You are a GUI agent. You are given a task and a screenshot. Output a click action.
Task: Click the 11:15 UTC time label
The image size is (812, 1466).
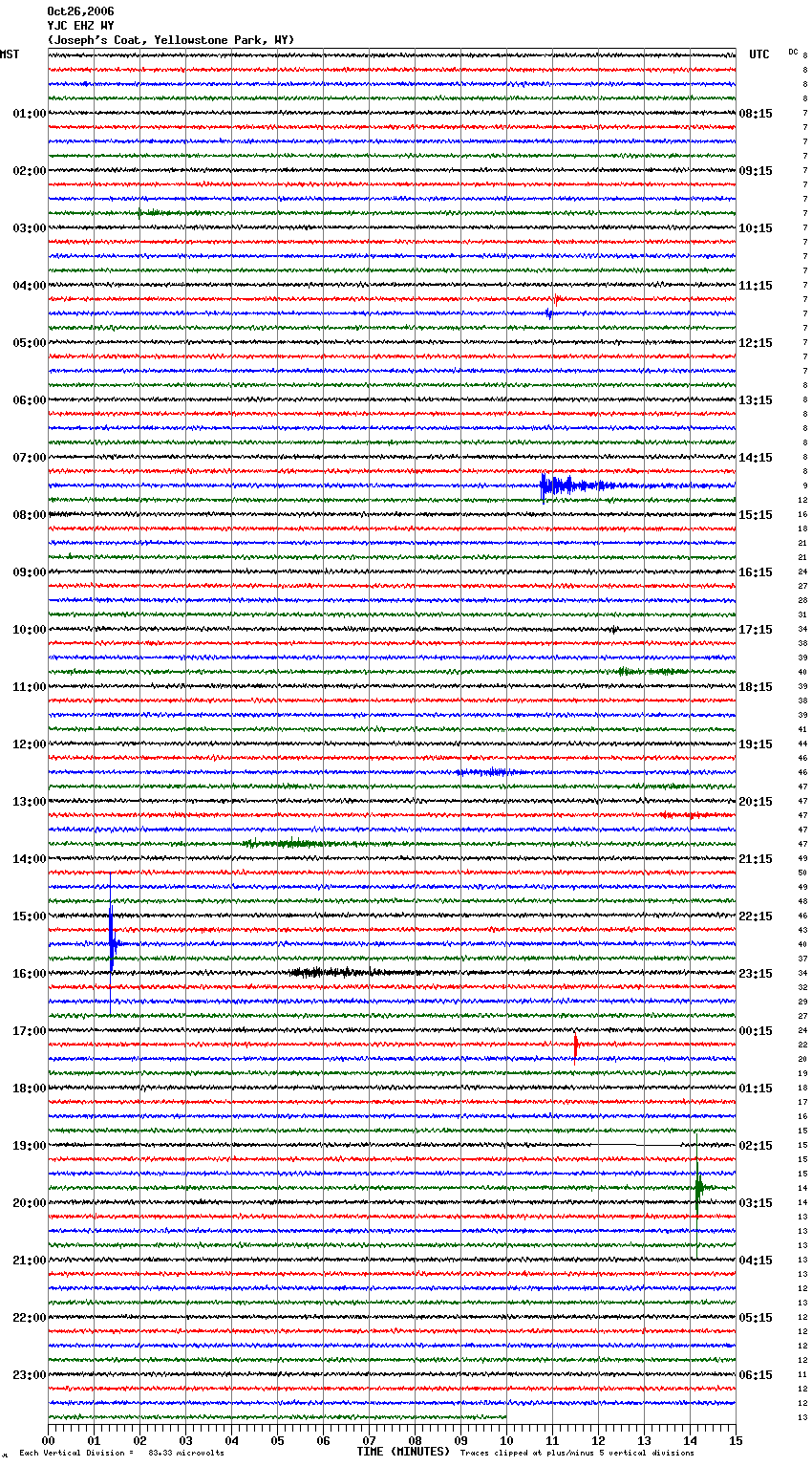tap(756, 286)
